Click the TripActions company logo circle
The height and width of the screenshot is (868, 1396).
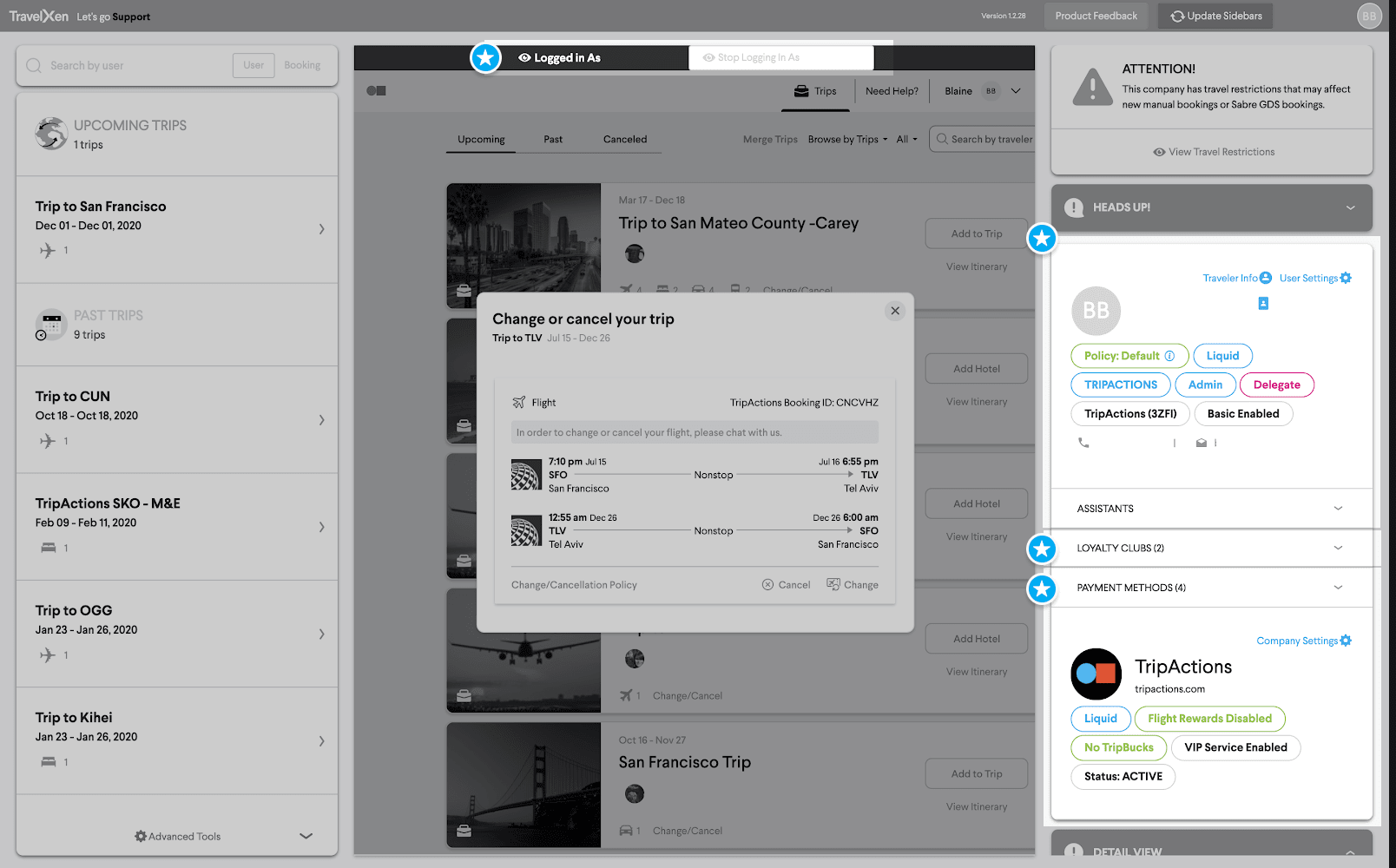pyautogui.click(x=1096, y=674)
